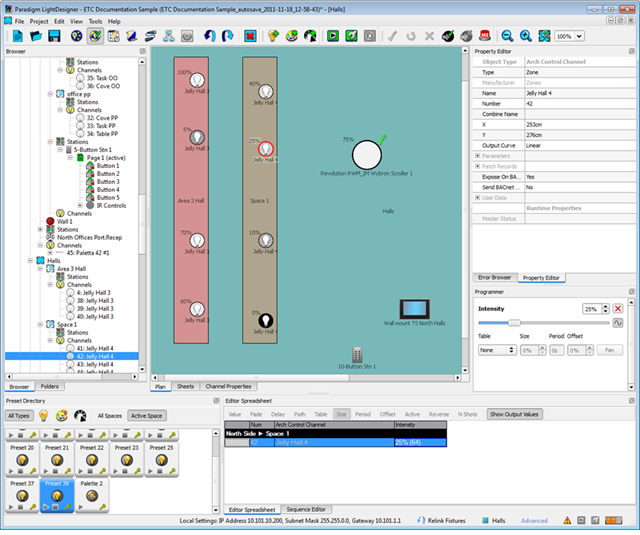Click the Zoom out magnifier icon
This screenshot has width=640, height=535.
coord(507,36)
